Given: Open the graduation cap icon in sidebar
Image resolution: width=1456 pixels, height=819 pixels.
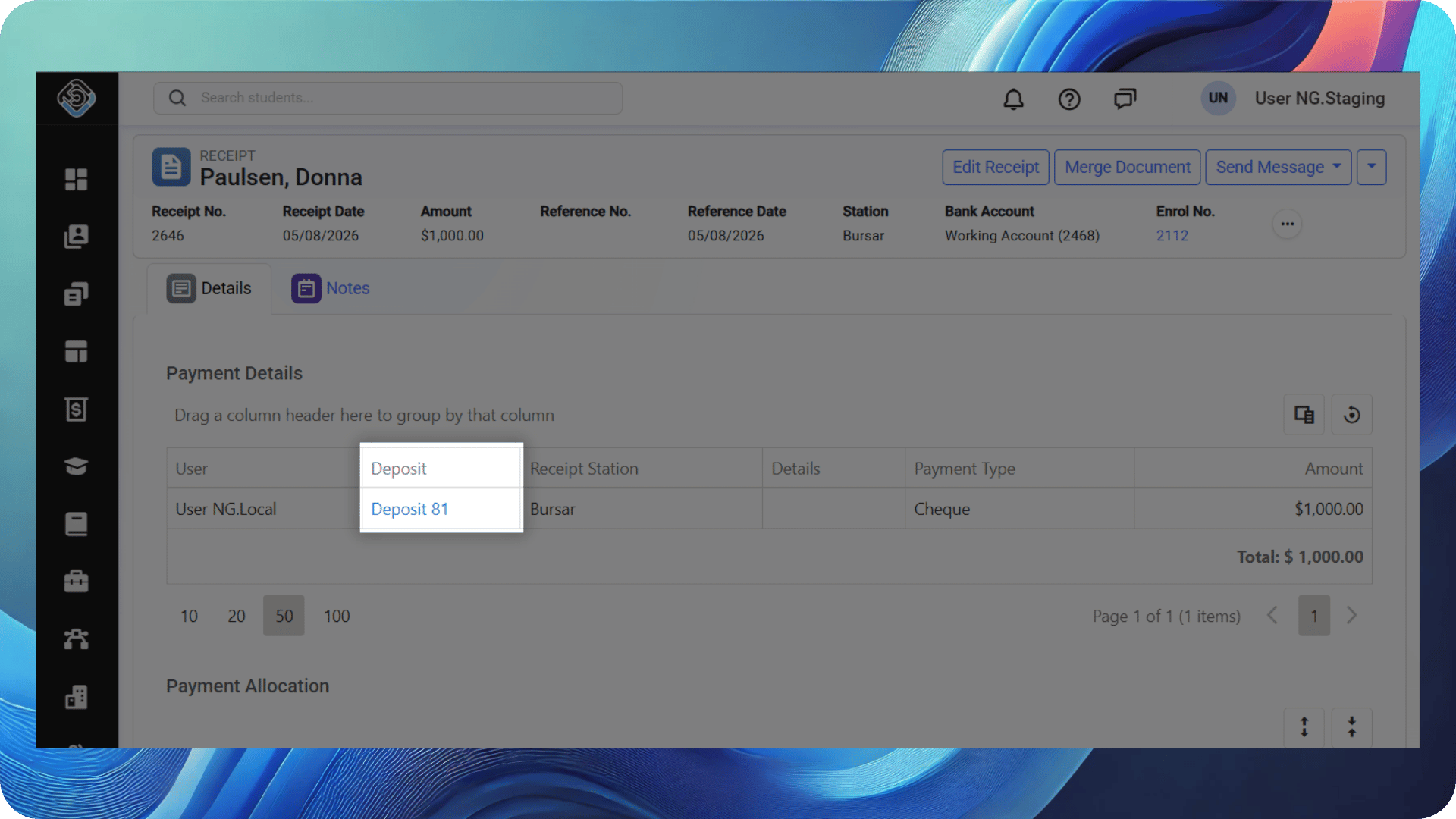Looking at the screenshot, I should (x=77, y=466).
